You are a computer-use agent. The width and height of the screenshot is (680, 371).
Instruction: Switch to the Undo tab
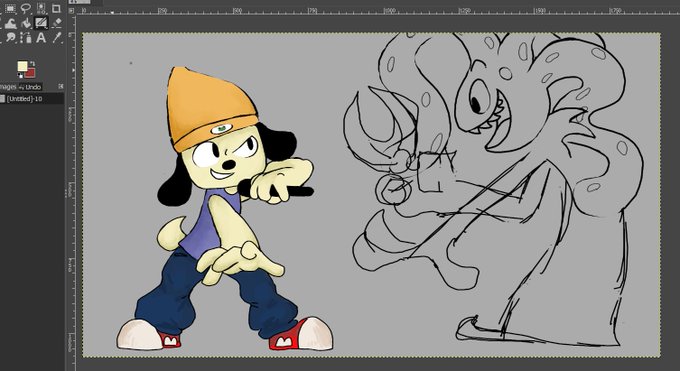tap(30, 87)
